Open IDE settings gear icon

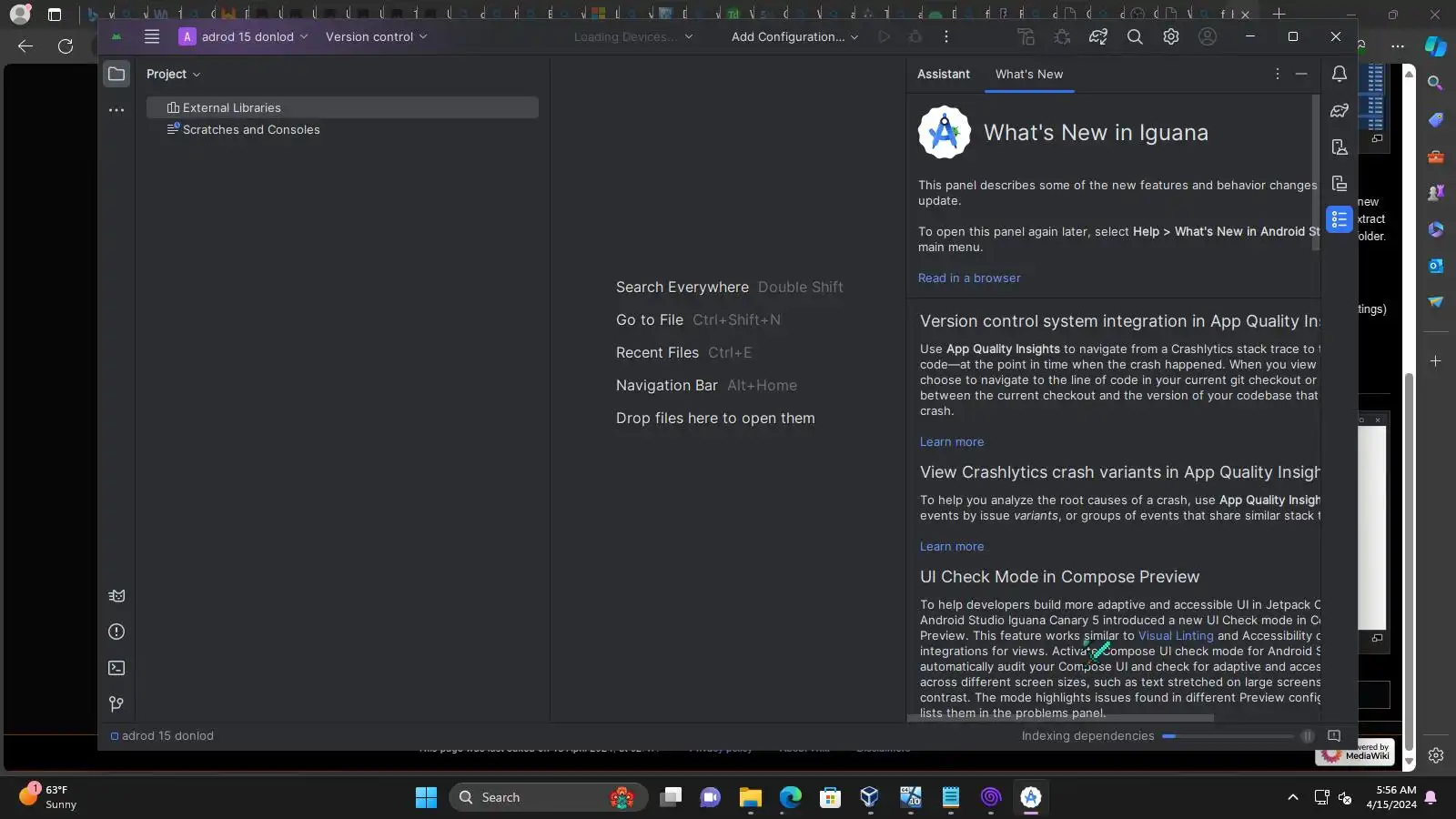click(1171, 36)
